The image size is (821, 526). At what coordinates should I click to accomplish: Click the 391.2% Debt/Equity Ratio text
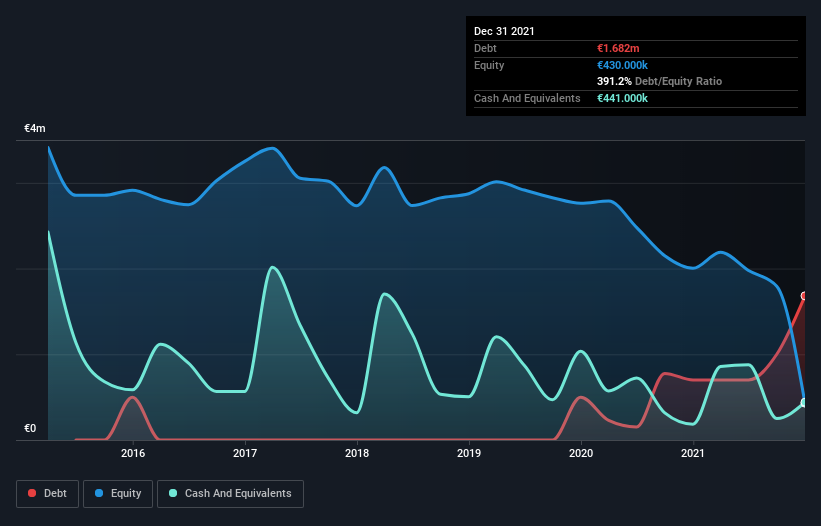[x=660, y=81]
